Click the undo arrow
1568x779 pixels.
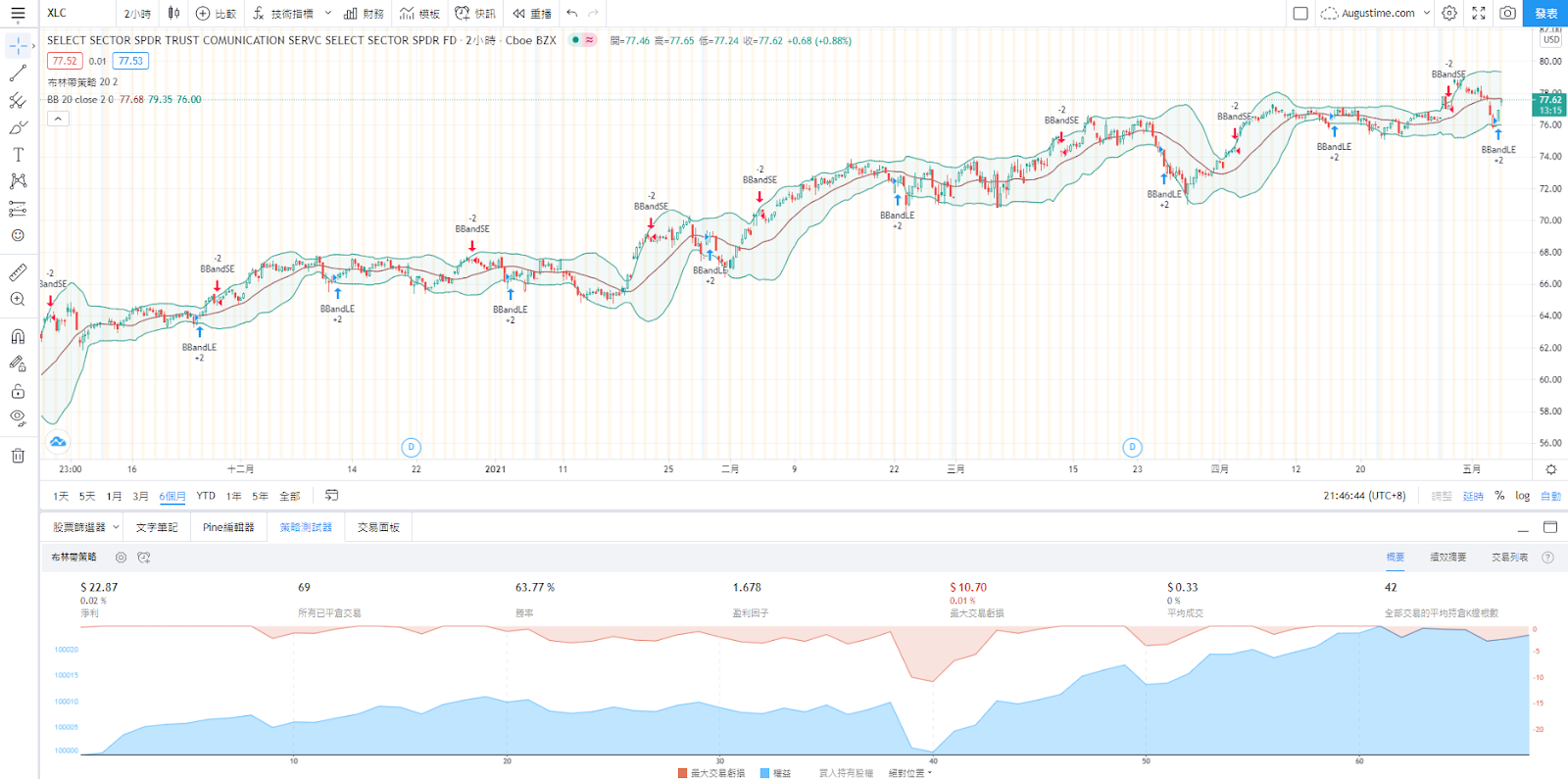(x=572, y=13)
